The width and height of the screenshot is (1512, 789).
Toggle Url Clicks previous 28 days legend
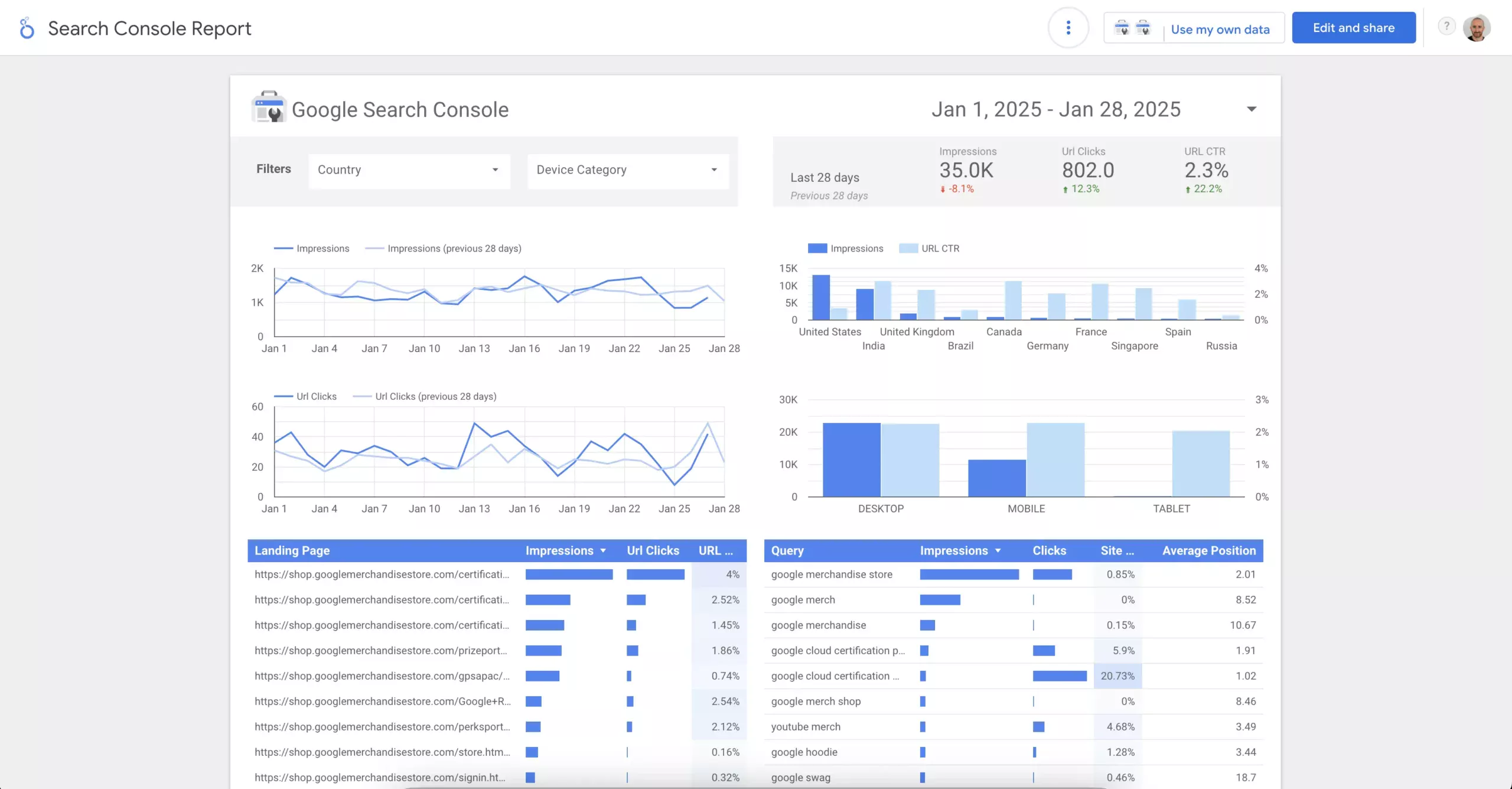(425, 397)
